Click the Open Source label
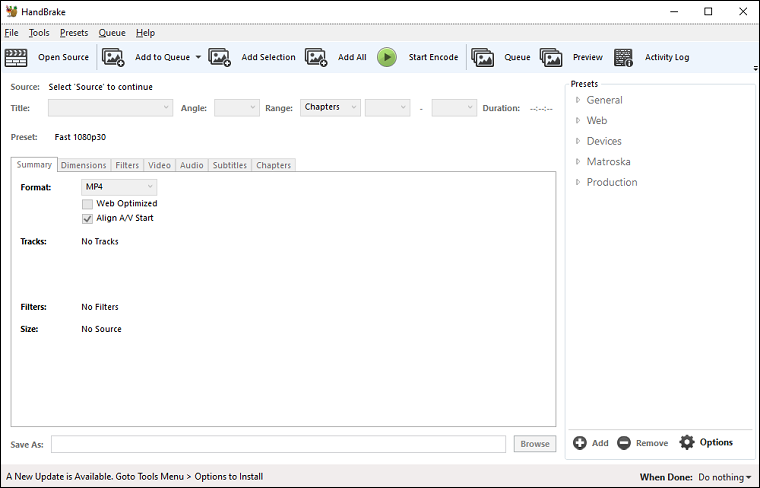The image size is (760, 488). click(x=63, y=57)
